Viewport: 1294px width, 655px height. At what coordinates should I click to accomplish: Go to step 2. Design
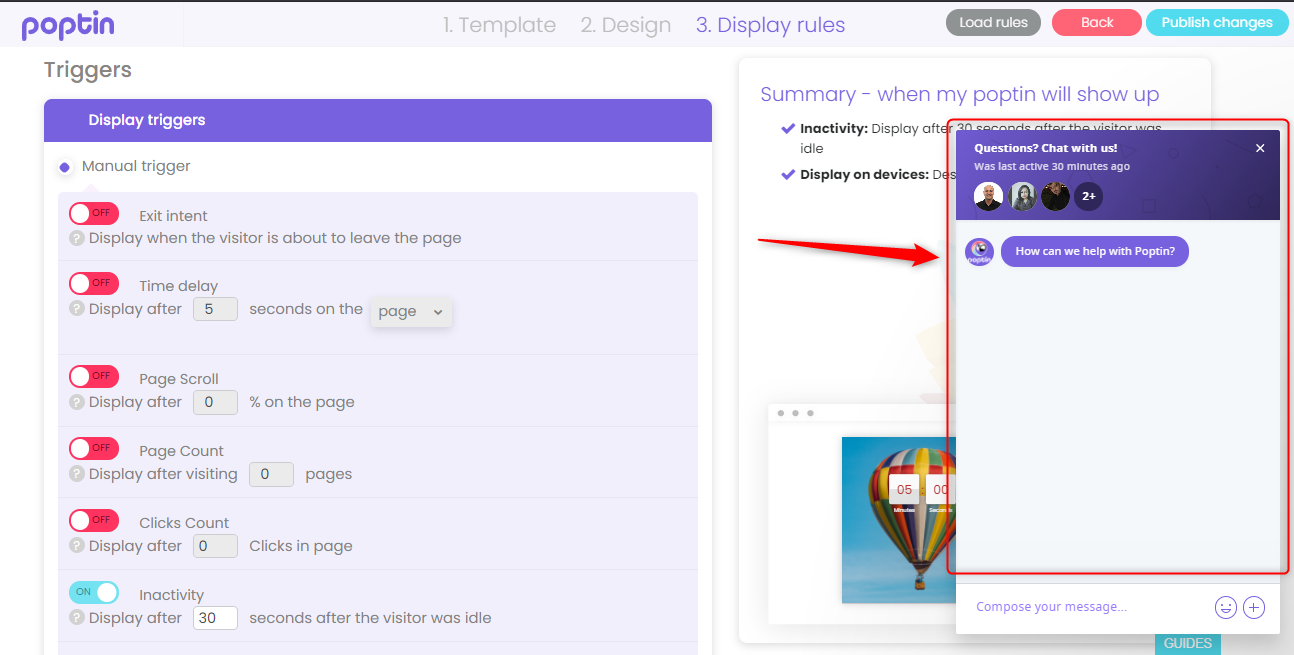pos(626,25)
